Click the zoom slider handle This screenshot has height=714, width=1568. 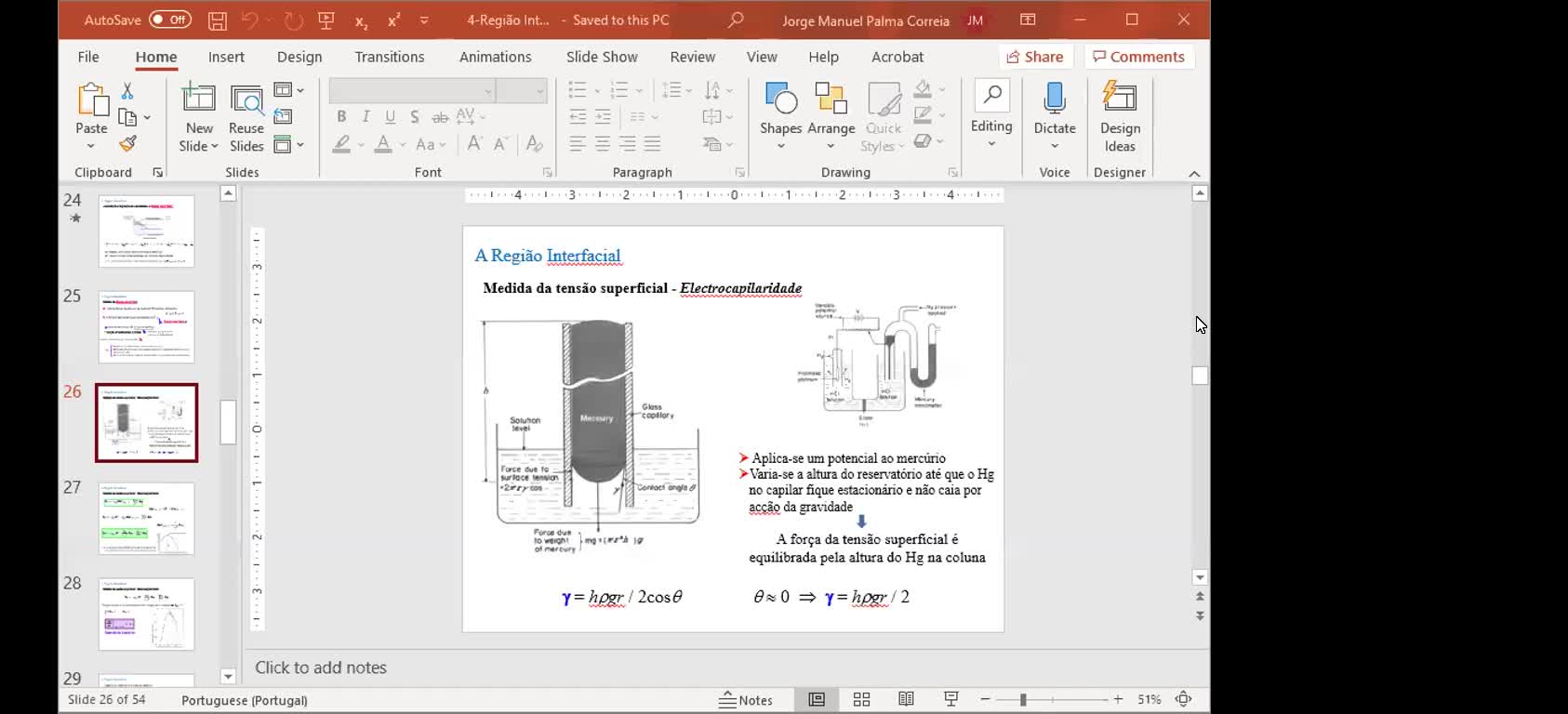[1023, 700]
